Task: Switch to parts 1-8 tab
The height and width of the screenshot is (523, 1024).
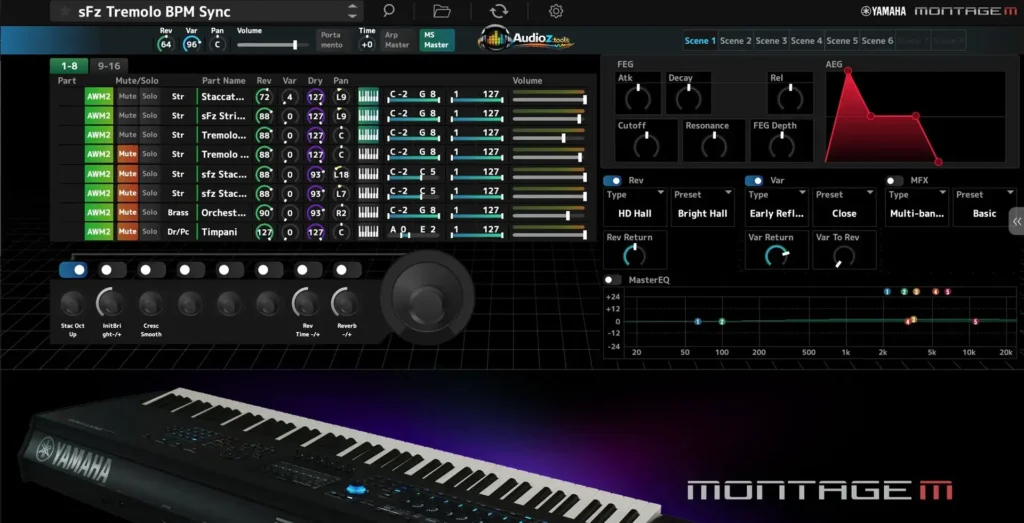Action: click(69, 66)
